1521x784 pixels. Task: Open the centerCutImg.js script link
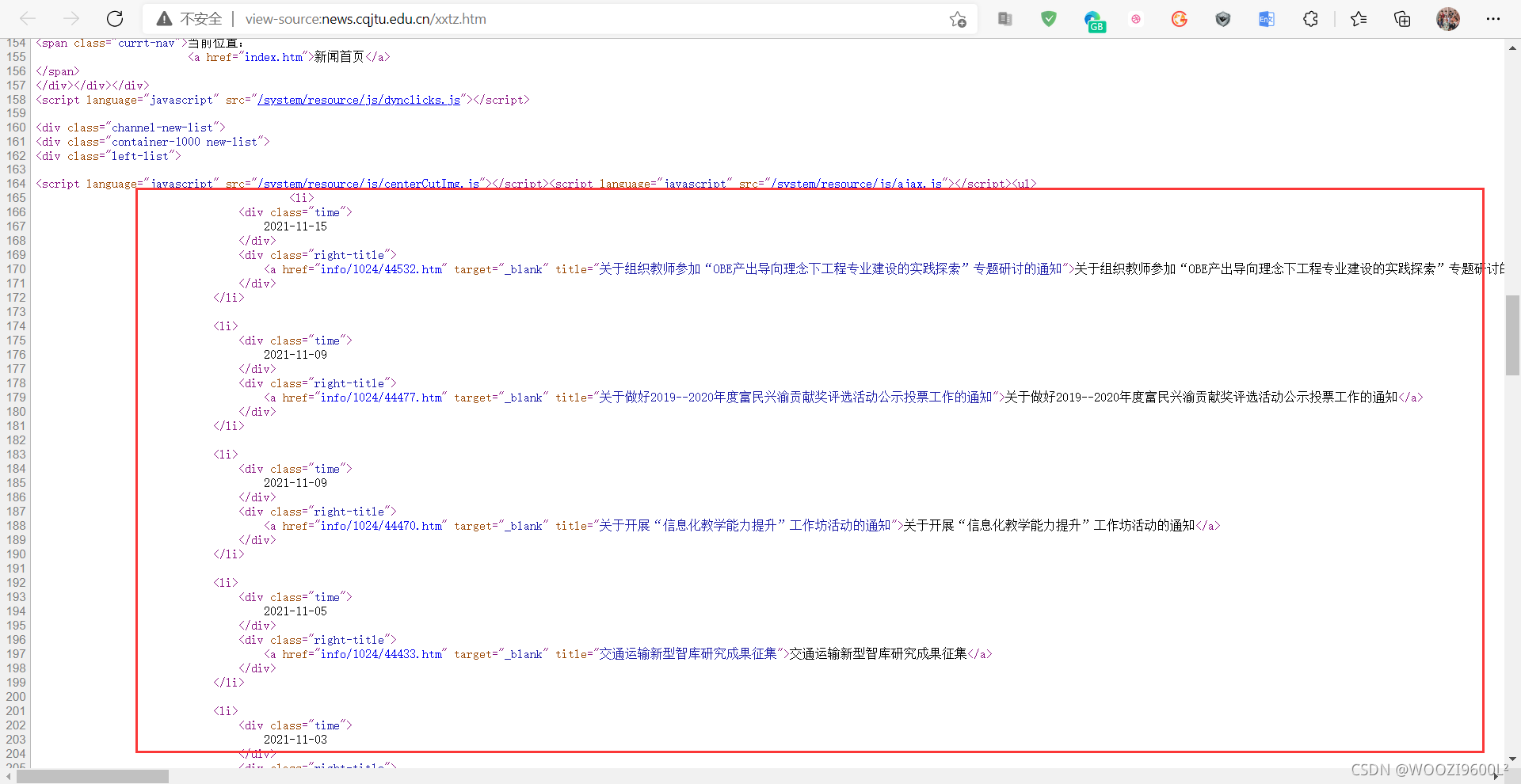pos(368,184)
